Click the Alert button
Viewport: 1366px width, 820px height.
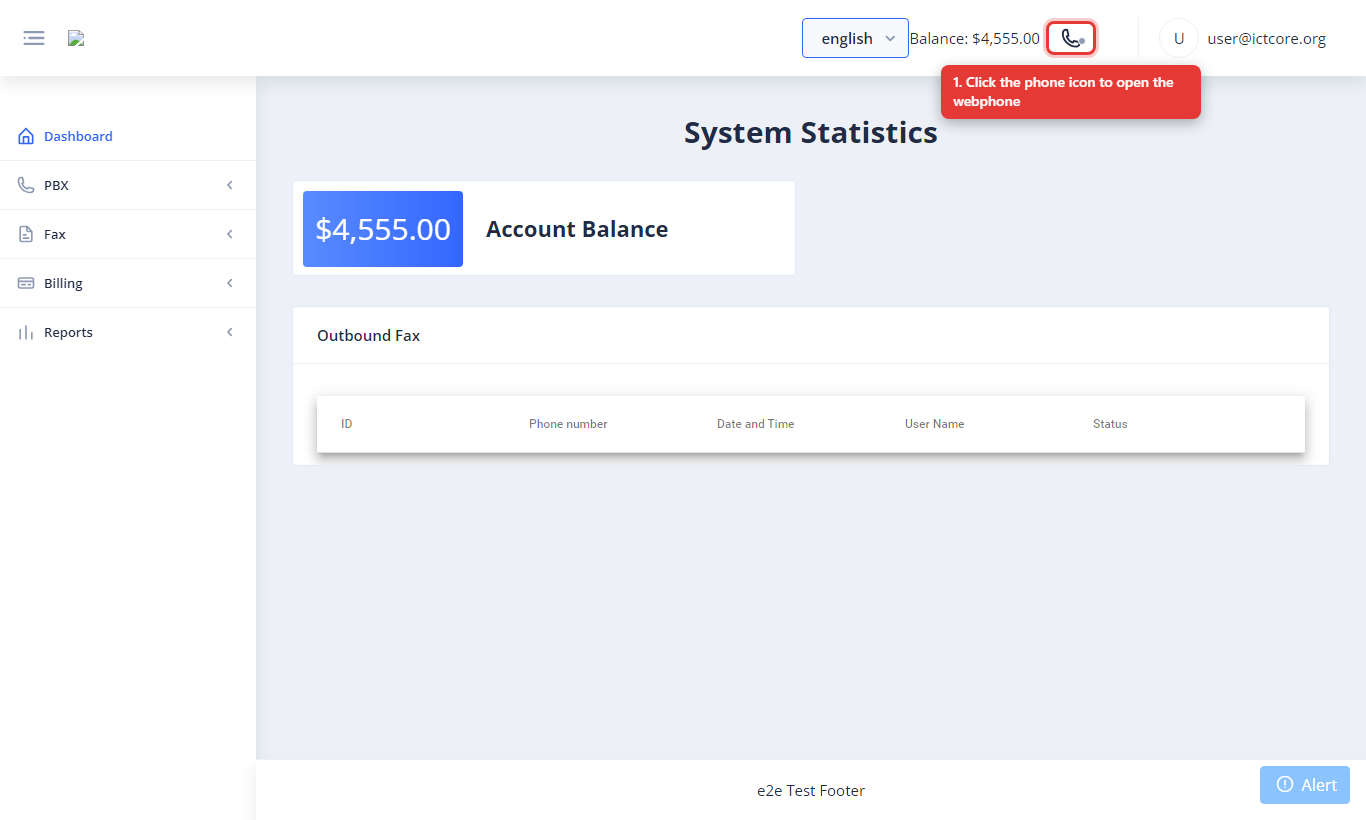click(1305, 785)
